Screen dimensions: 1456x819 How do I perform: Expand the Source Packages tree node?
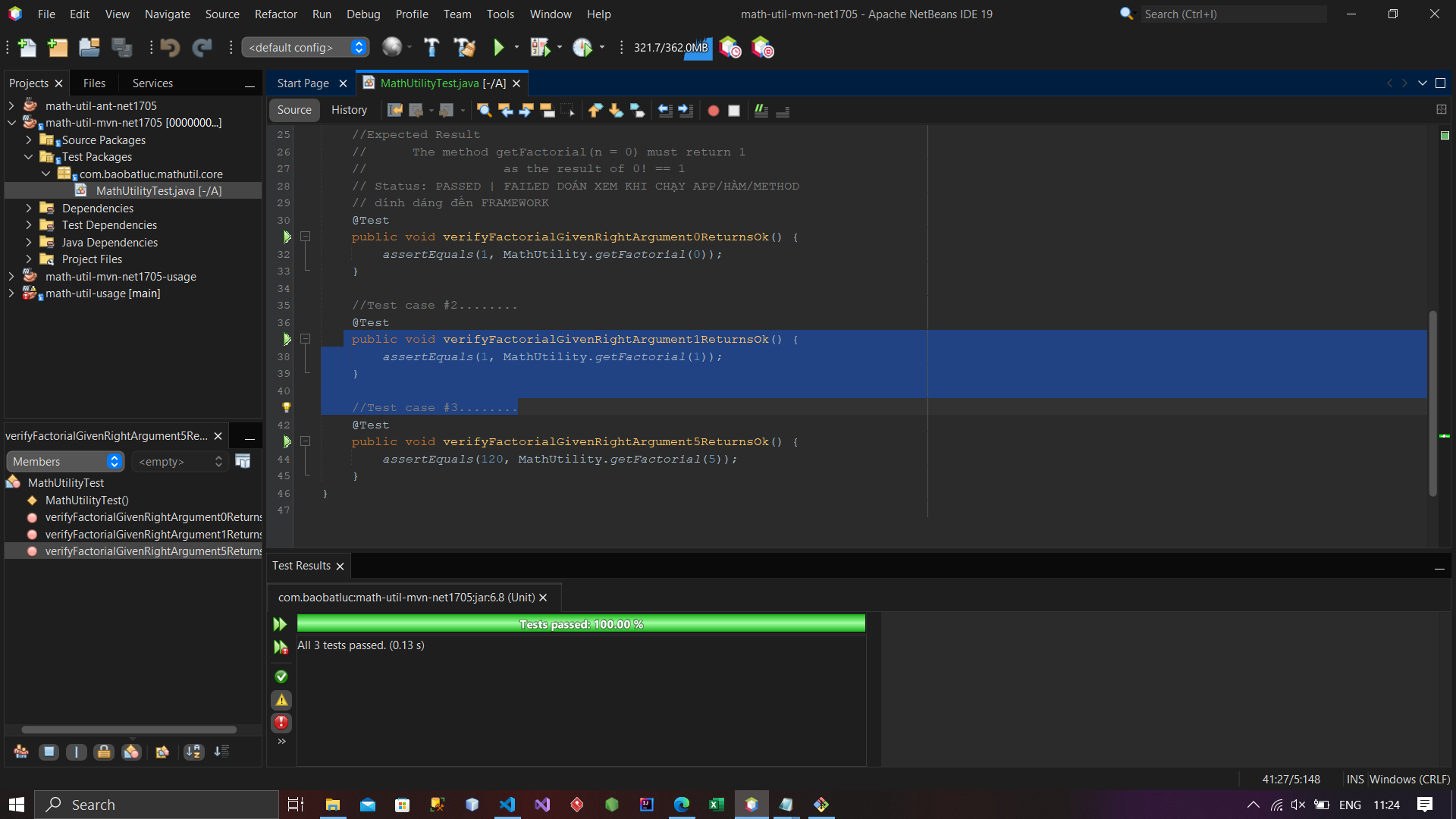pyautogui.click(x=28, y=140)
